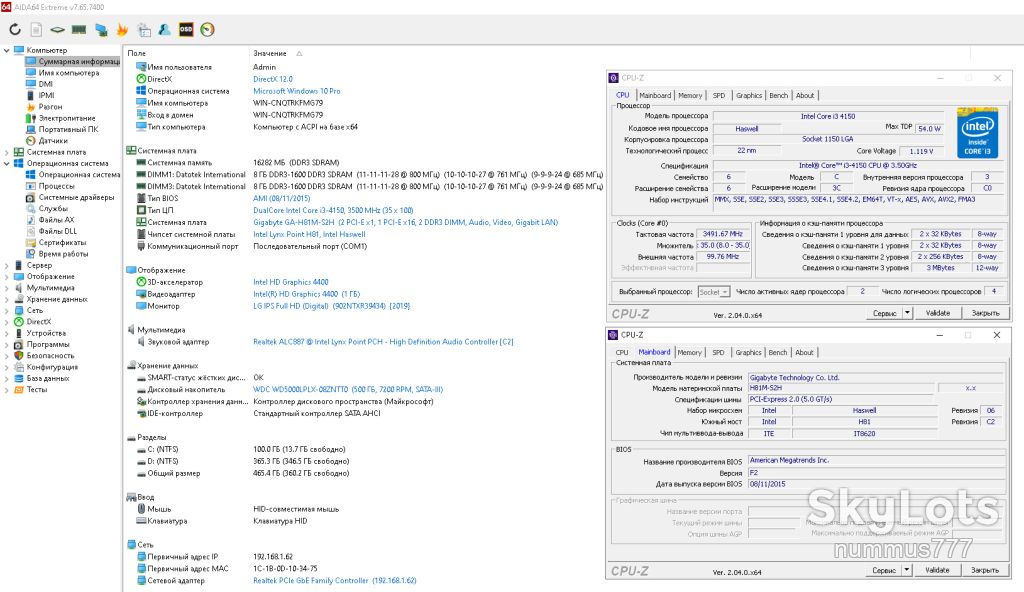Viewport: 1024px width, 592px height.
Task: Select Системные драйверы in the tree
Action: 76,197
